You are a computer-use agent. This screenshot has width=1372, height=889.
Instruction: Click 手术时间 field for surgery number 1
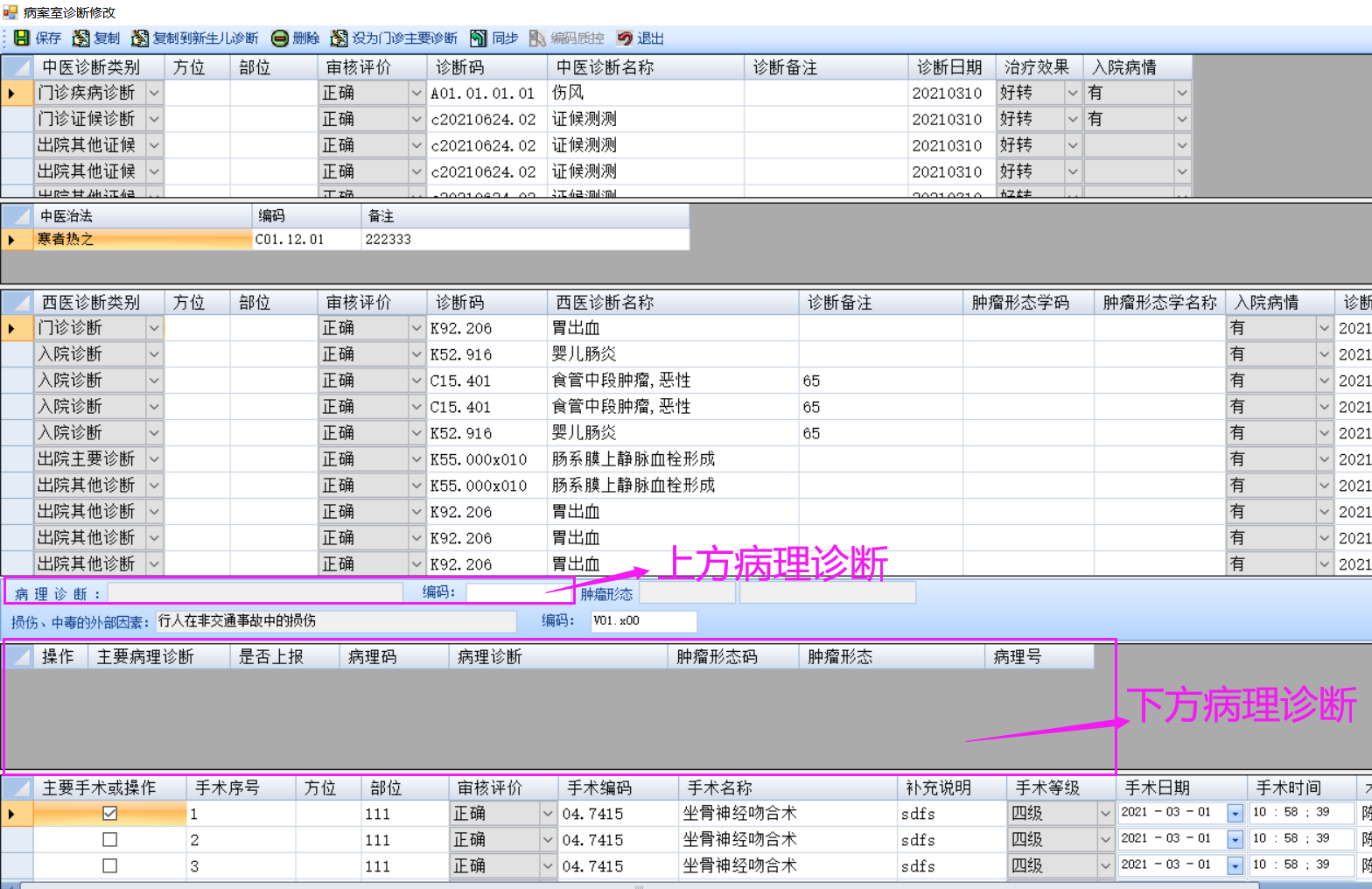(1301, 813)
